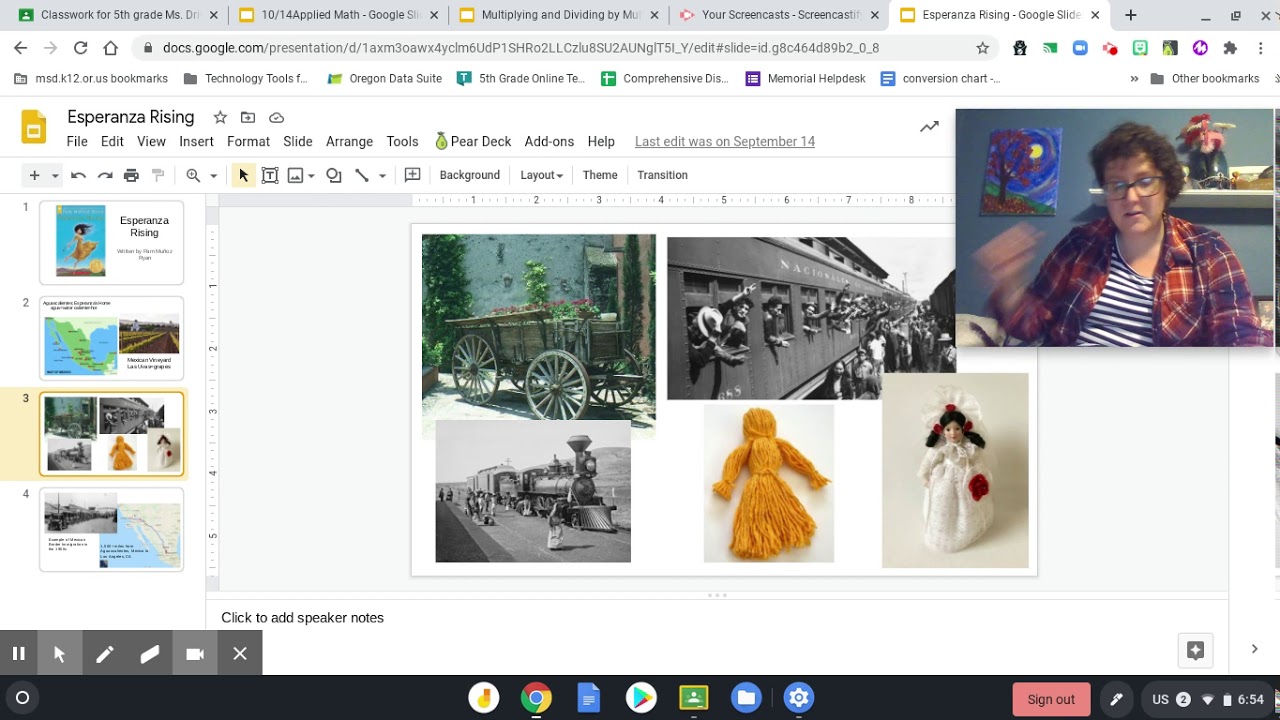Toggle the Screencastify mouse cursor focus
Image resolution: width=1280 pixels, height=720 pixels.
[x=59, y=654]
